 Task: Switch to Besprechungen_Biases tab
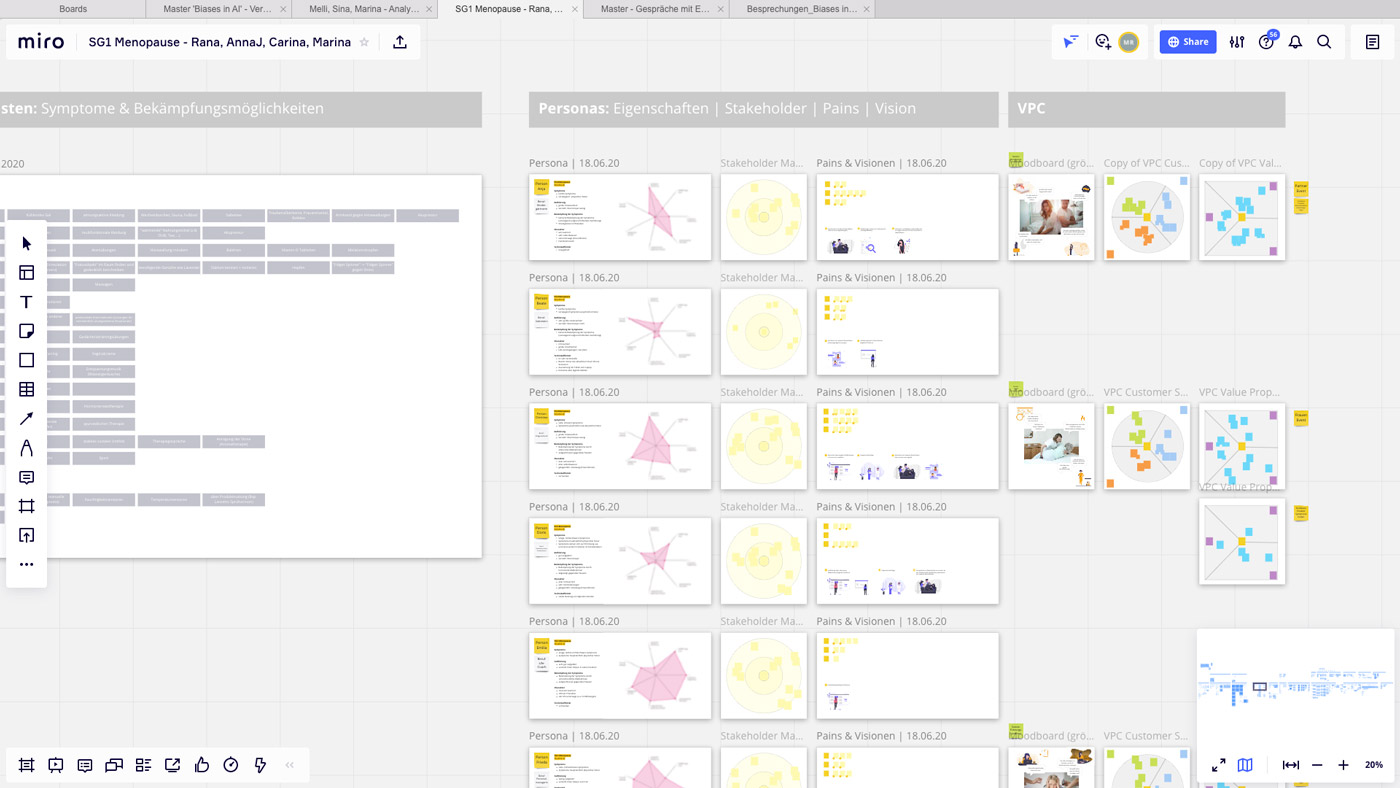tap(801, 9)
